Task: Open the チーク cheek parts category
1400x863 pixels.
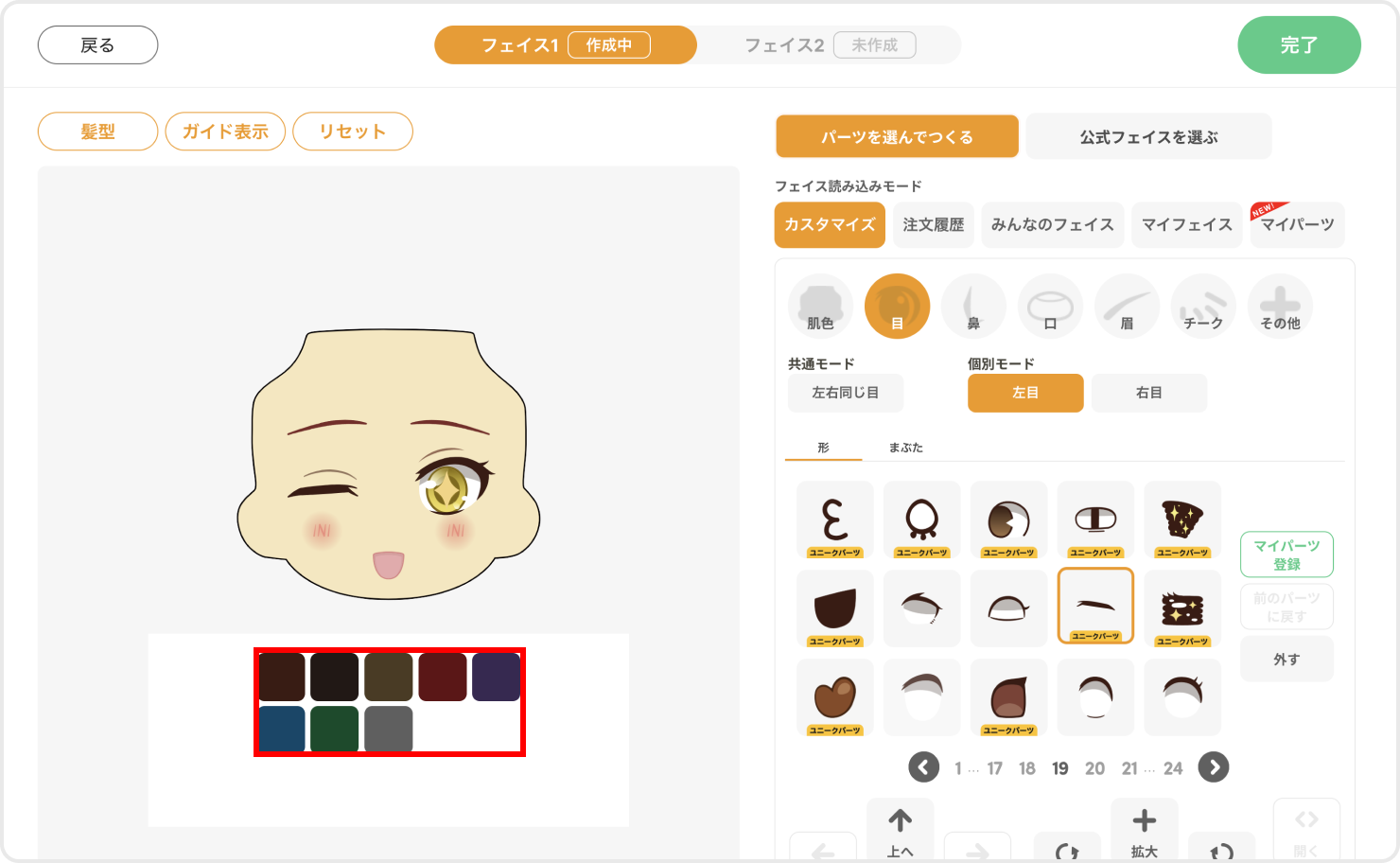Action: [1203, 307]
